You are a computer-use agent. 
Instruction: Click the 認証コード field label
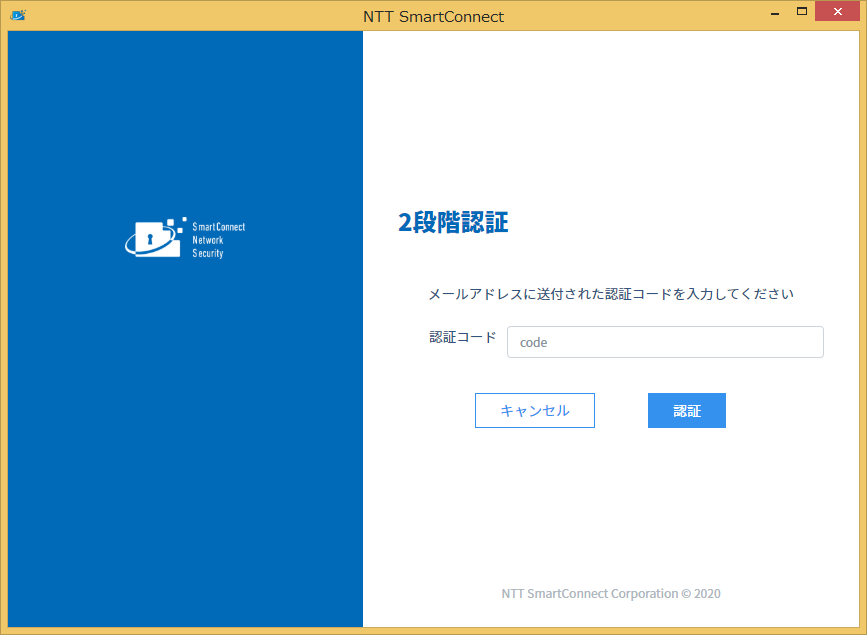pyautogui.click(x=463, y=337)
